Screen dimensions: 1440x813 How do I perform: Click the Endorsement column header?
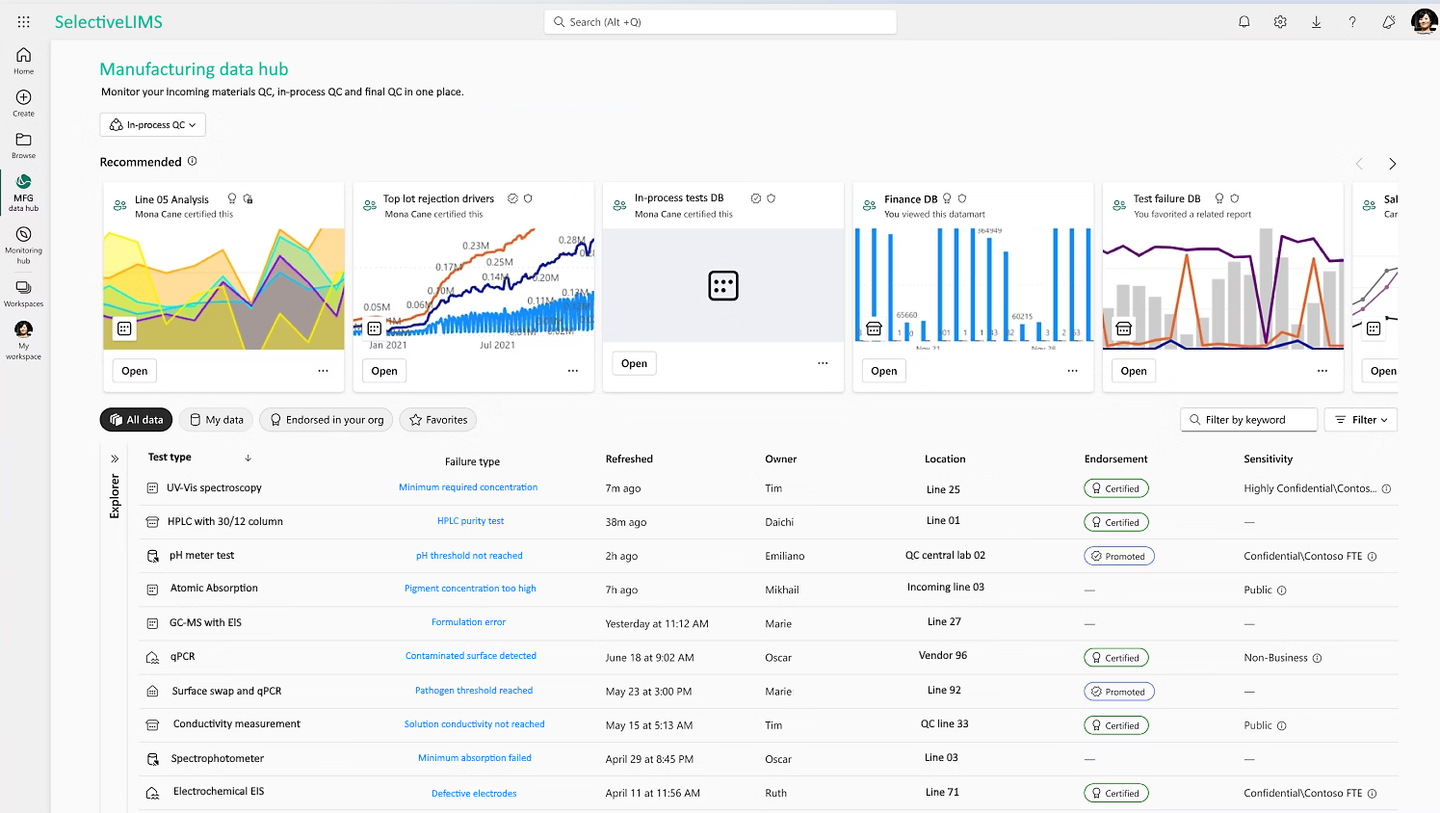pos(1116,459)
